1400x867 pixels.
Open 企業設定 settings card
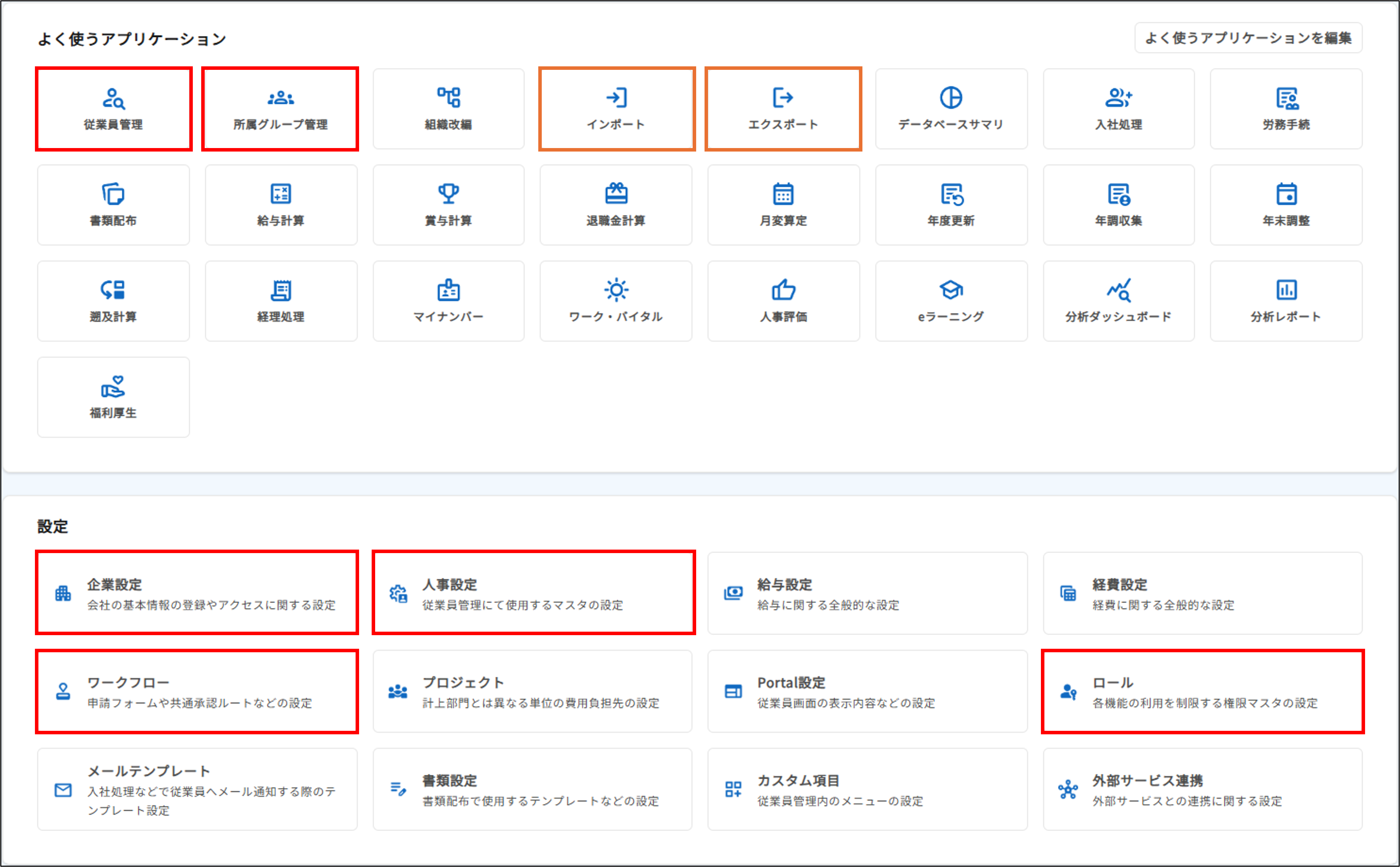click(x=197, y=593)
